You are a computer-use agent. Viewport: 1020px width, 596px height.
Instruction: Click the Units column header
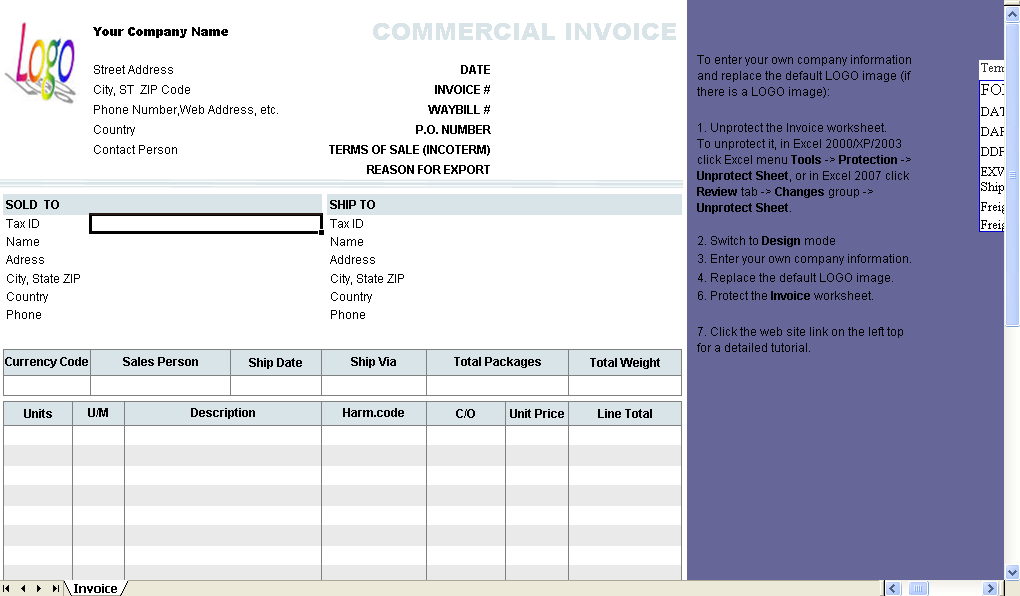pos(38,413)
